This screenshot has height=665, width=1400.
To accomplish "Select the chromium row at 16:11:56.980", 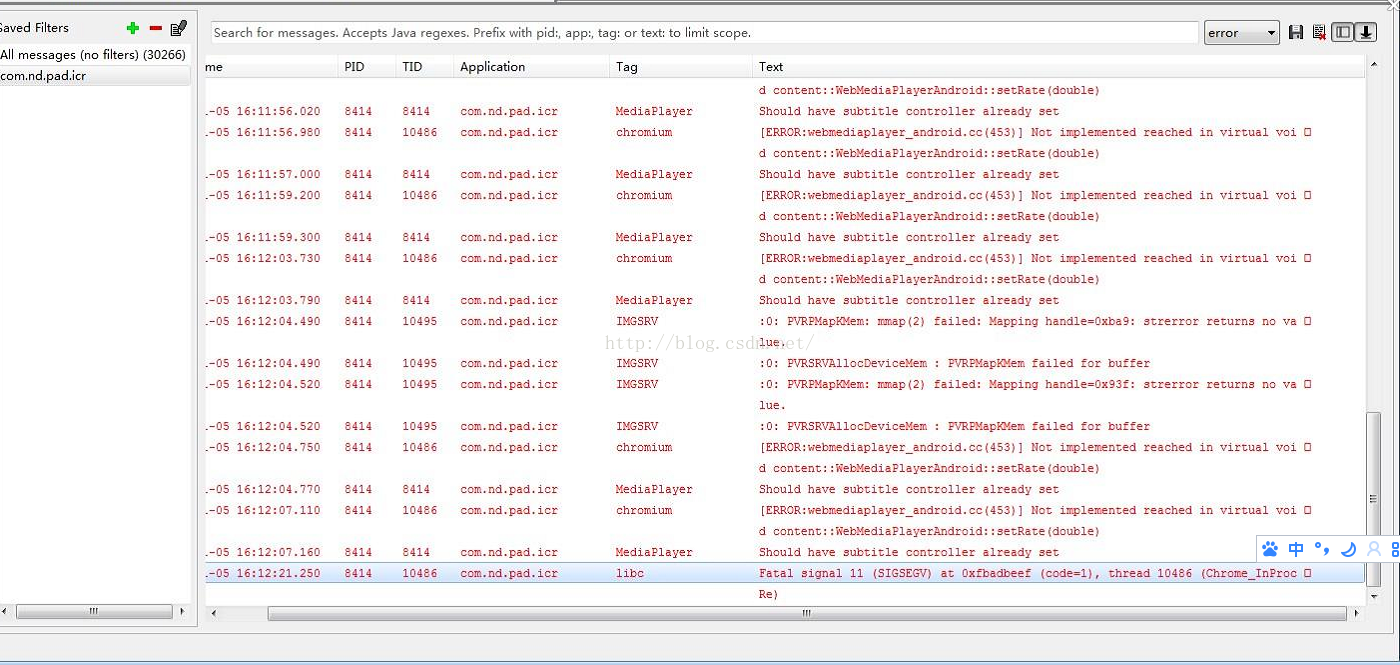I will click(785, 132).
